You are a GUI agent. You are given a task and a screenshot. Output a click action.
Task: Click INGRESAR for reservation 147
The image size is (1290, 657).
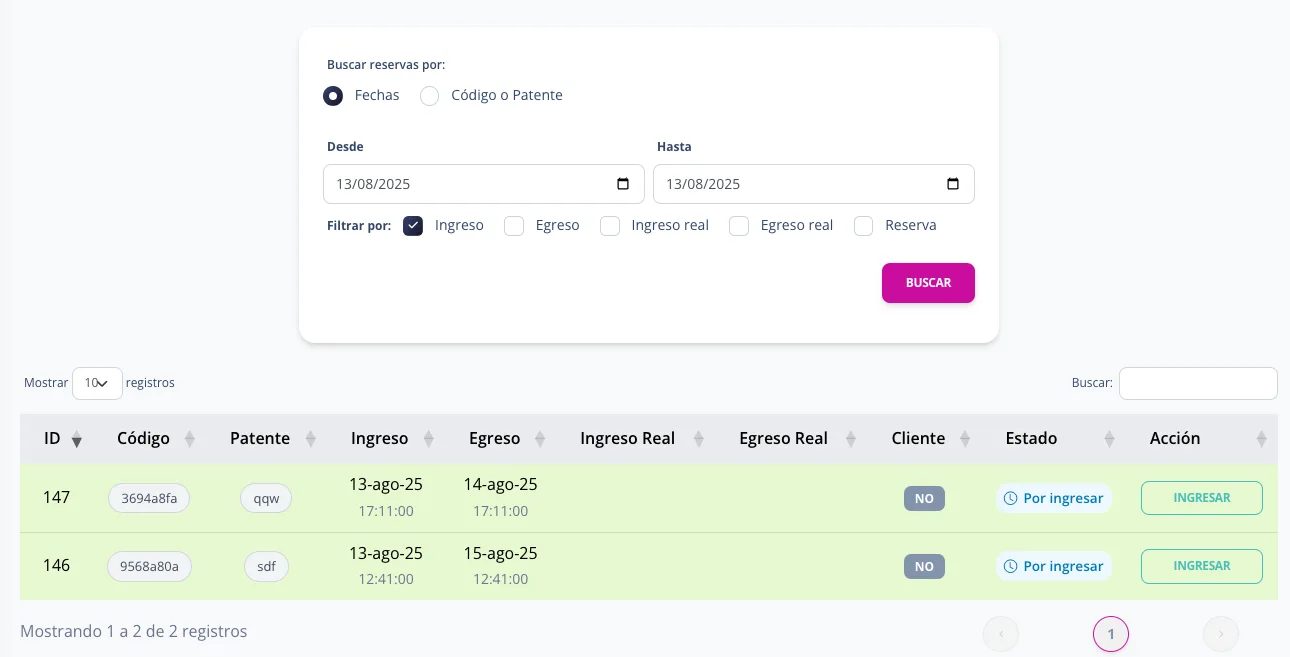[x=1201, y=498]
